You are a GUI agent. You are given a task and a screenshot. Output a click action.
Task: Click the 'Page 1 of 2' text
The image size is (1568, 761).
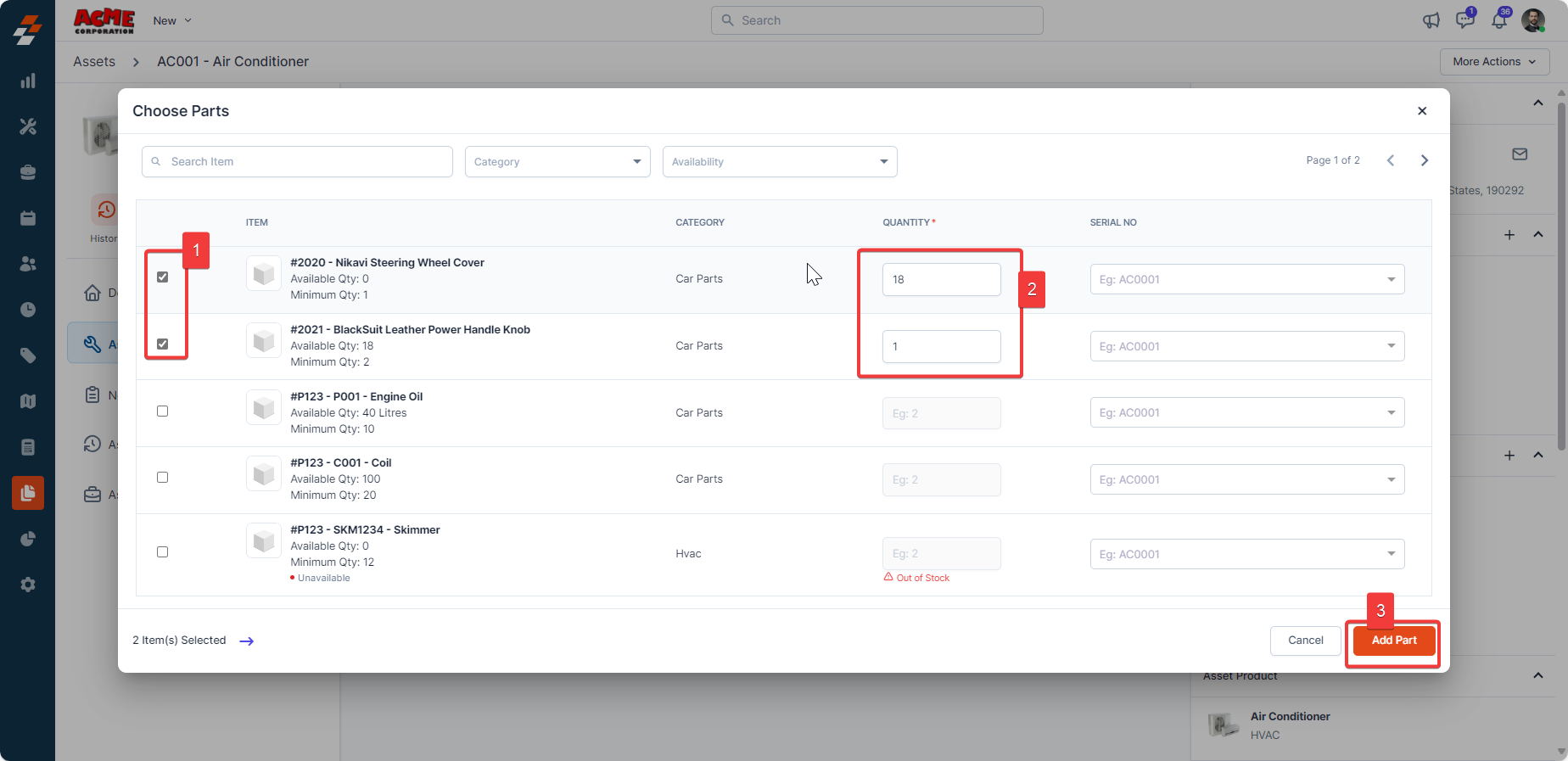coord(1333,160)
